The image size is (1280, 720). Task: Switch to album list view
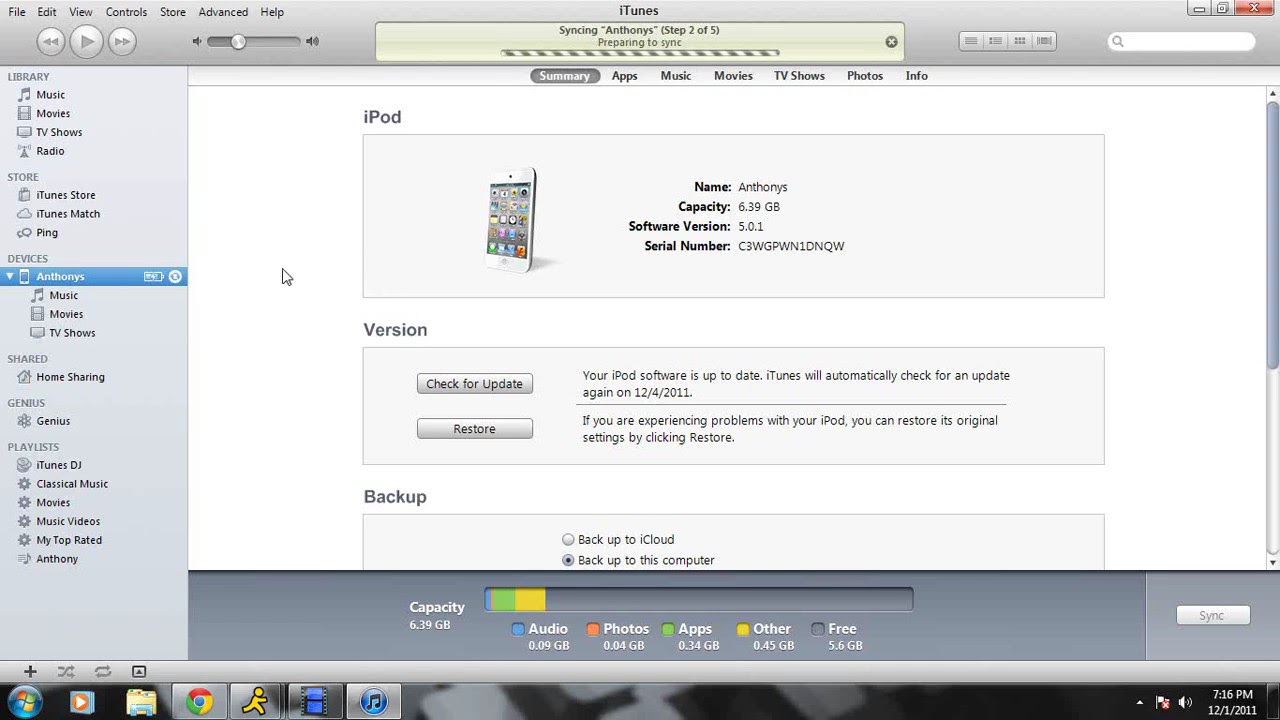(995, 41)
